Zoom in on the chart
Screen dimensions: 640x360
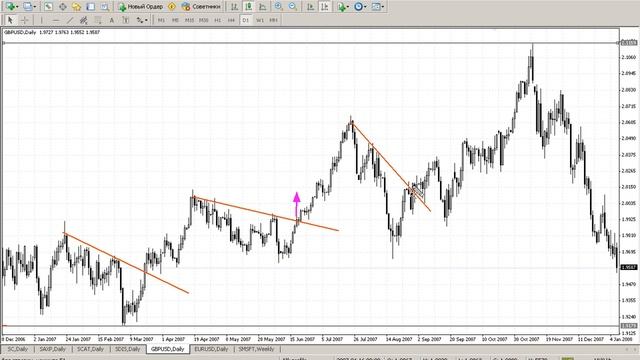tap(278, 7)
